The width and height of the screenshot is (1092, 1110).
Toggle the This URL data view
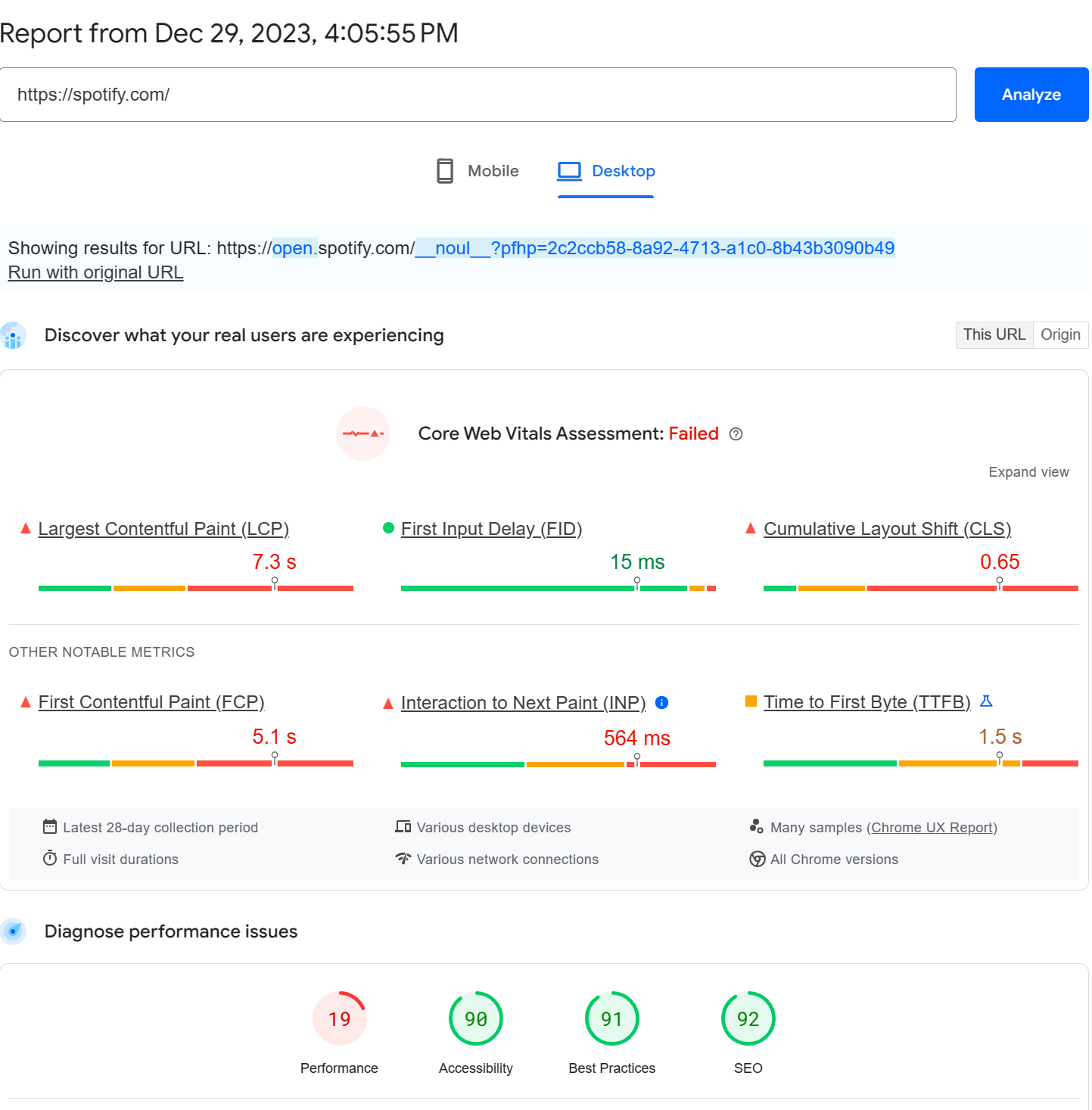tap(994, 335)
